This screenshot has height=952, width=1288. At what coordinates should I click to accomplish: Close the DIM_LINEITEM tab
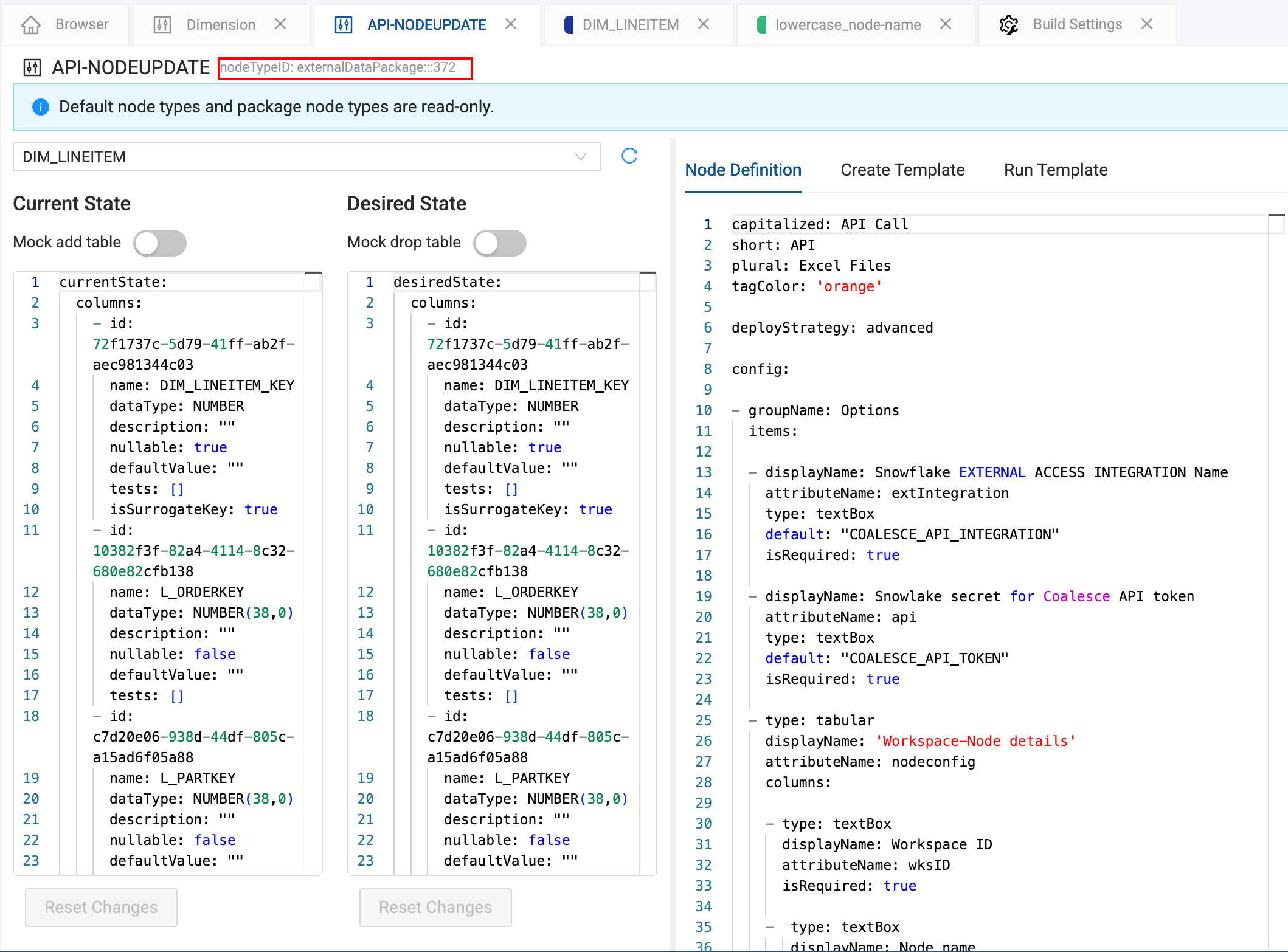click(x=704, y=24)
